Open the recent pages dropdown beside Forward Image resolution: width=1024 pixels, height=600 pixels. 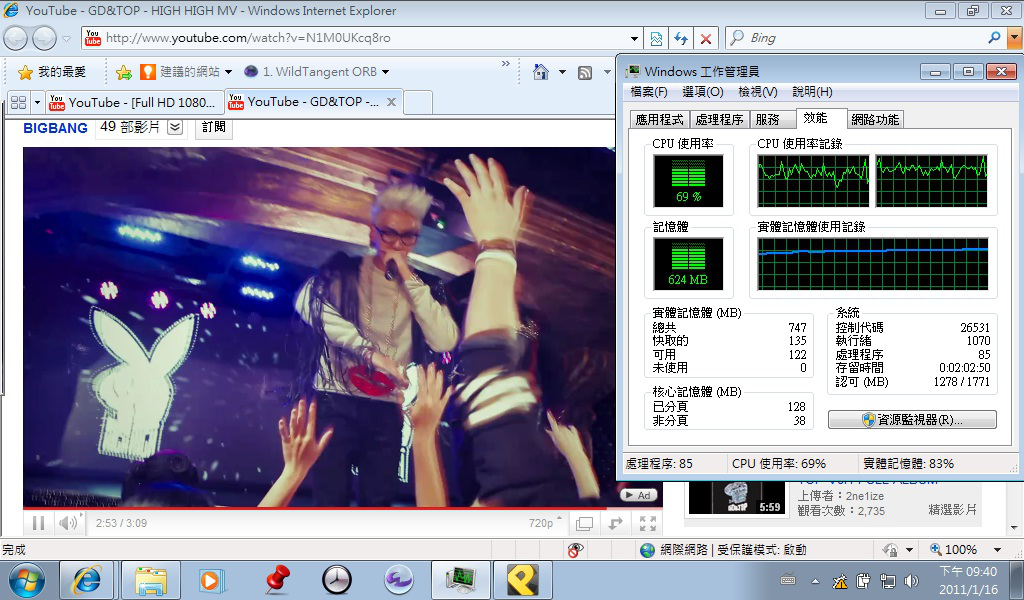tap(66, 39)
